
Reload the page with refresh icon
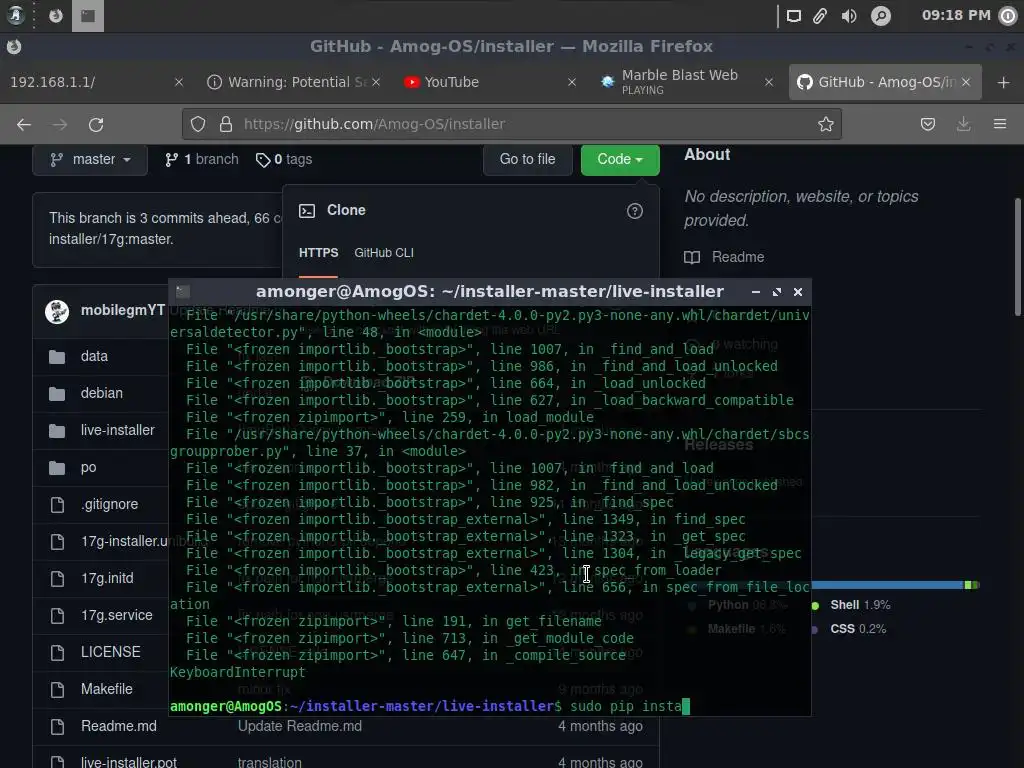coord(96,124)
